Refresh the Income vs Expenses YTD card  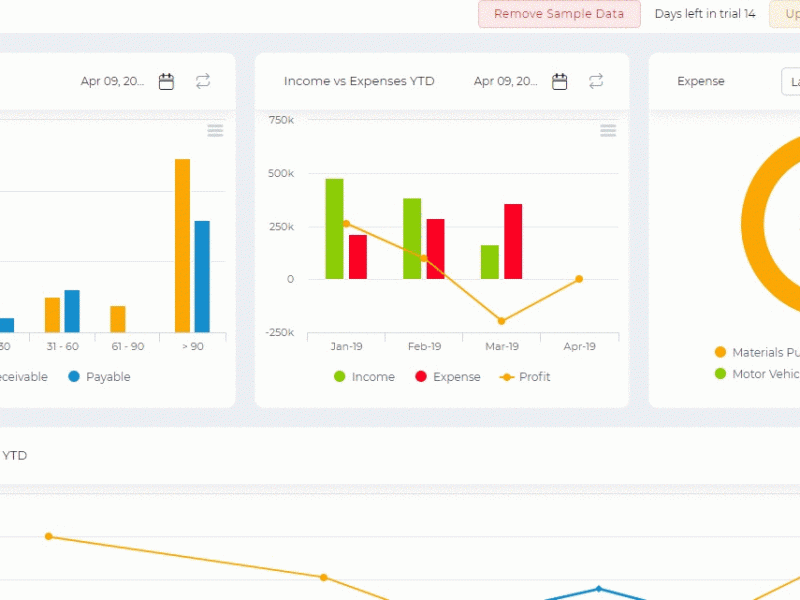coord(596,81)
